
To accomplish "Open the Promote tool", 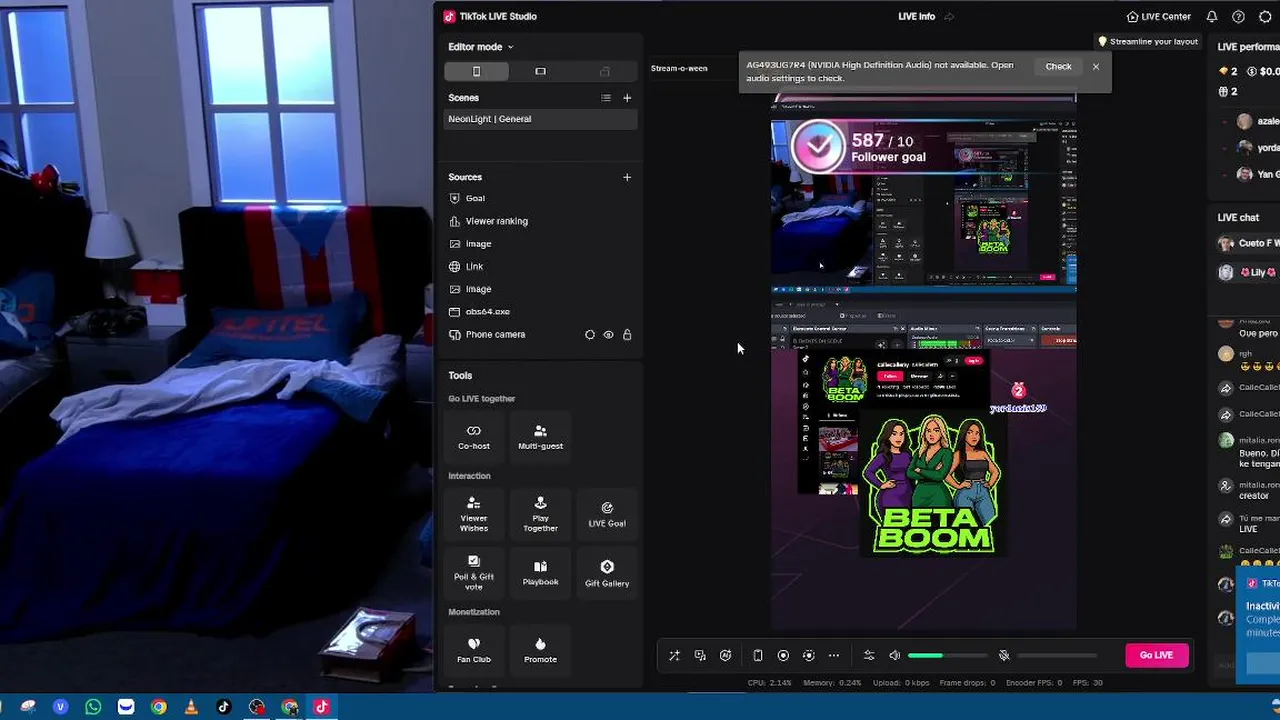I will click(540, 650).
